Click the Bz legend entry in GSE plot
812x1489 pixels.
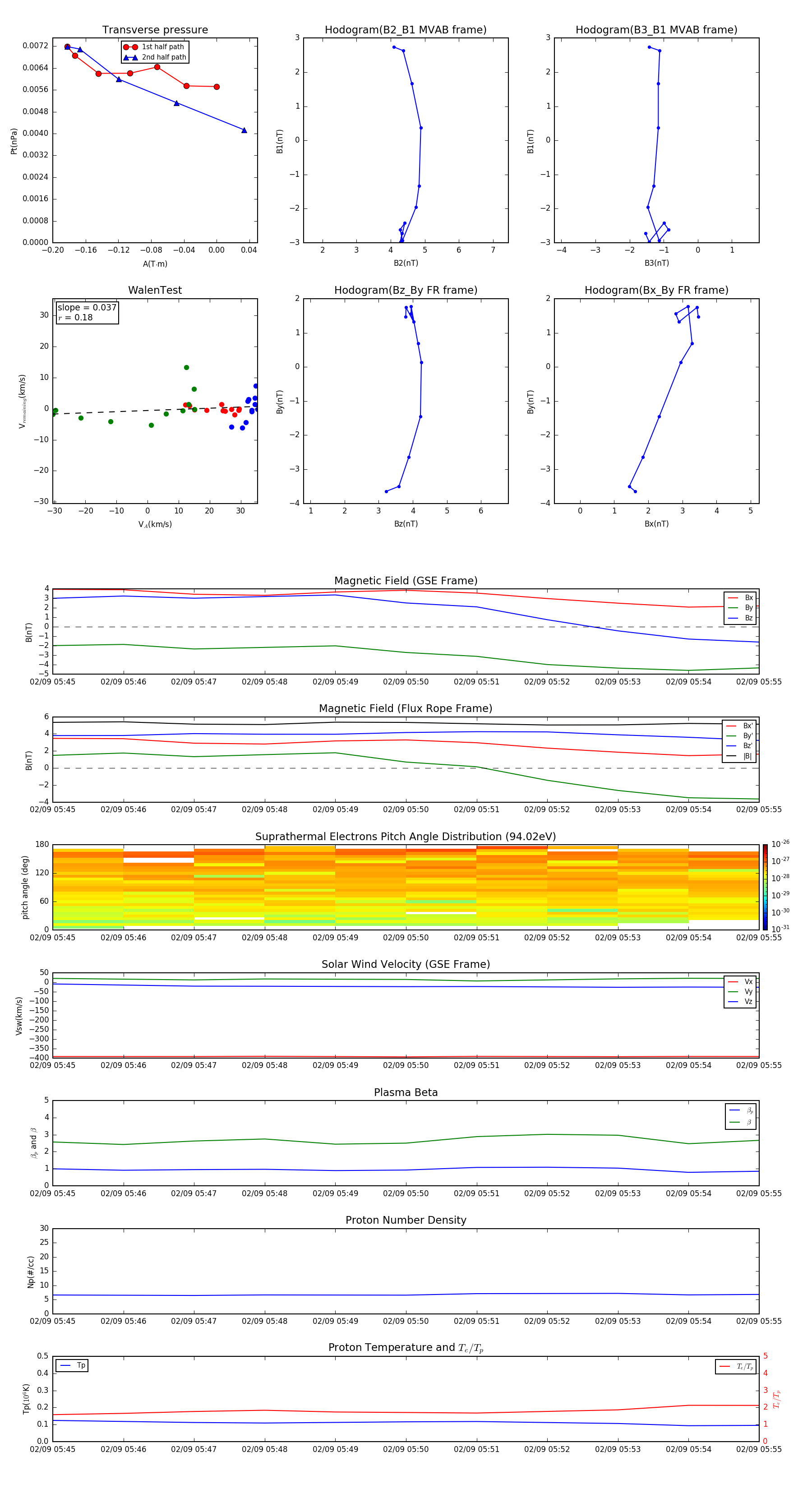coord(740,619)
